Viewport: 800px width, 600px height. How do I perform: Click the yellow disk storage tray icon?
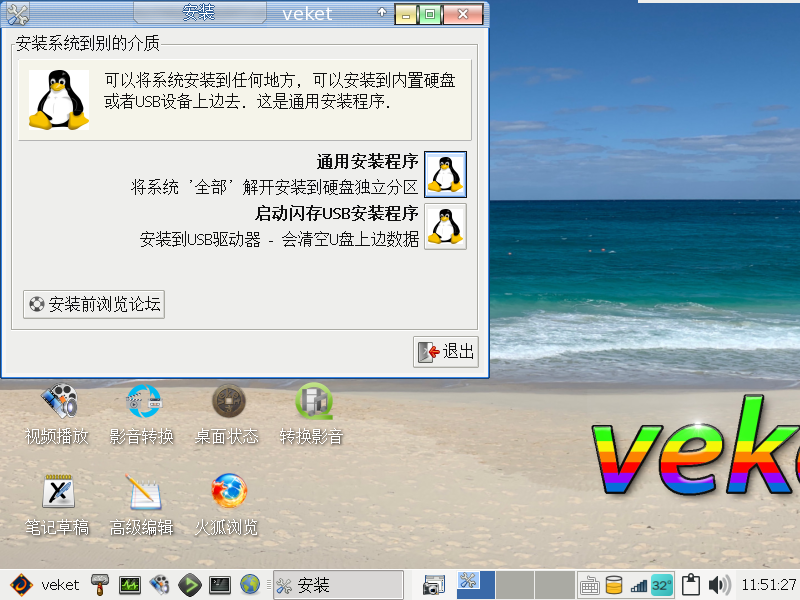614,585
